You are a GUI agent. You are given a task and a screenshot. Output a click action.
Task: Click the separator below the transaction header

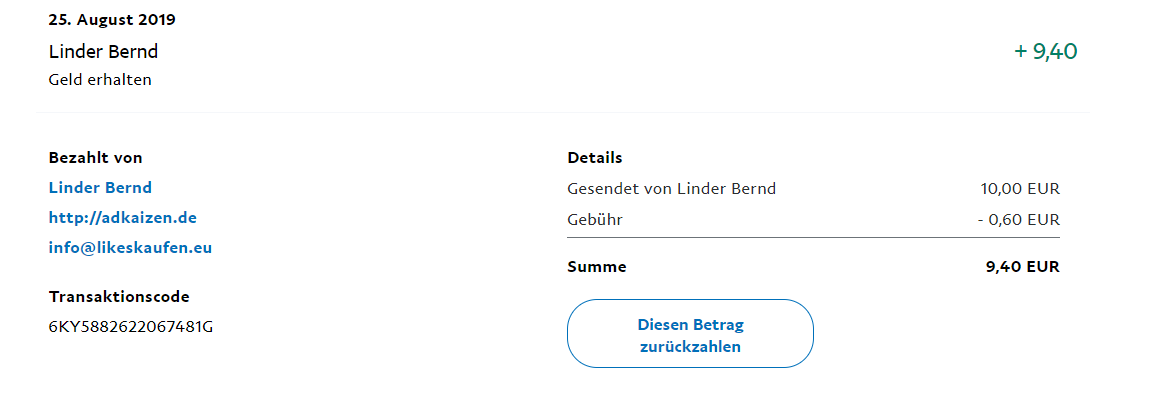(560, 112)
